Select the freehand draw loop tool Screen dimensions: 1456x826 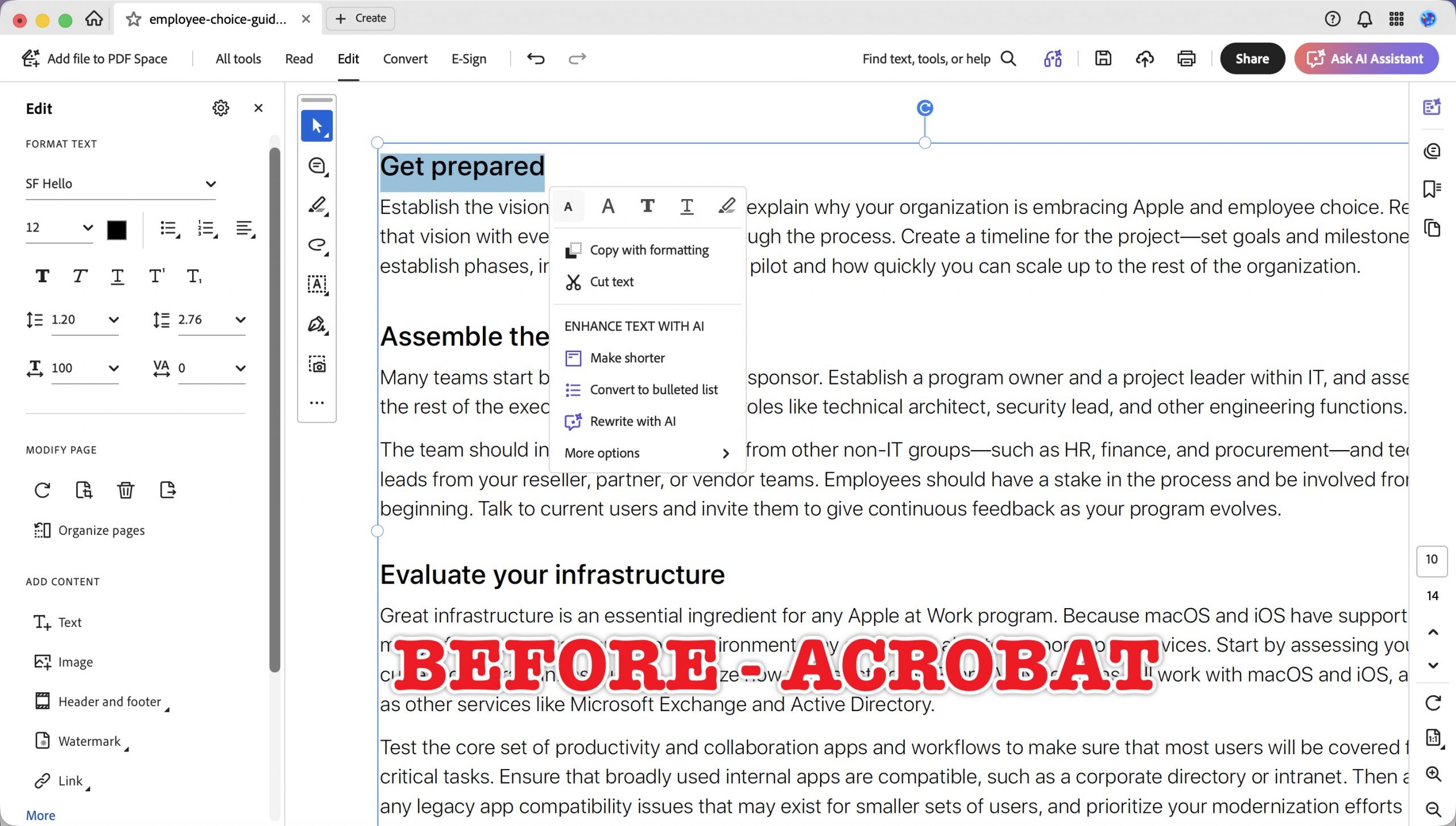pyautogui.click(x=317, y=245)
